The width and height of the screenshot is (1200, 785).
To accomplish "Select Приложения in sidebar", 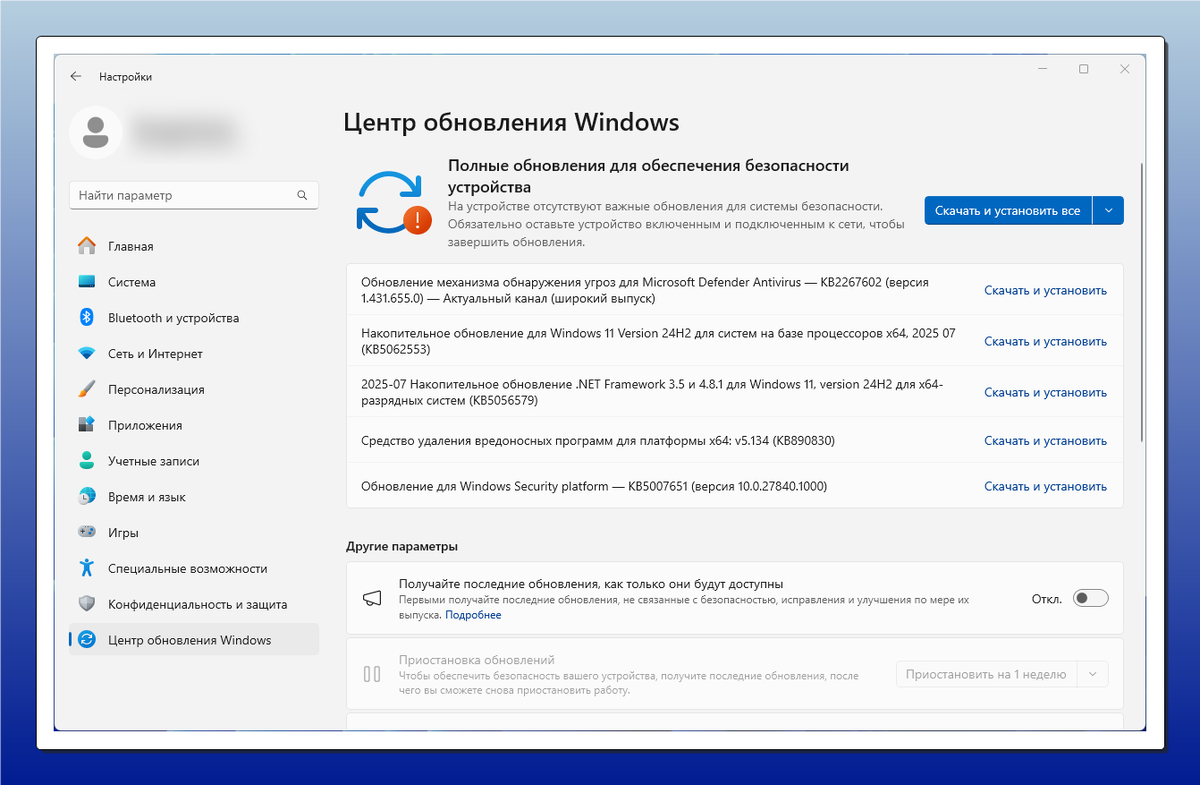I will click(194, 425).
